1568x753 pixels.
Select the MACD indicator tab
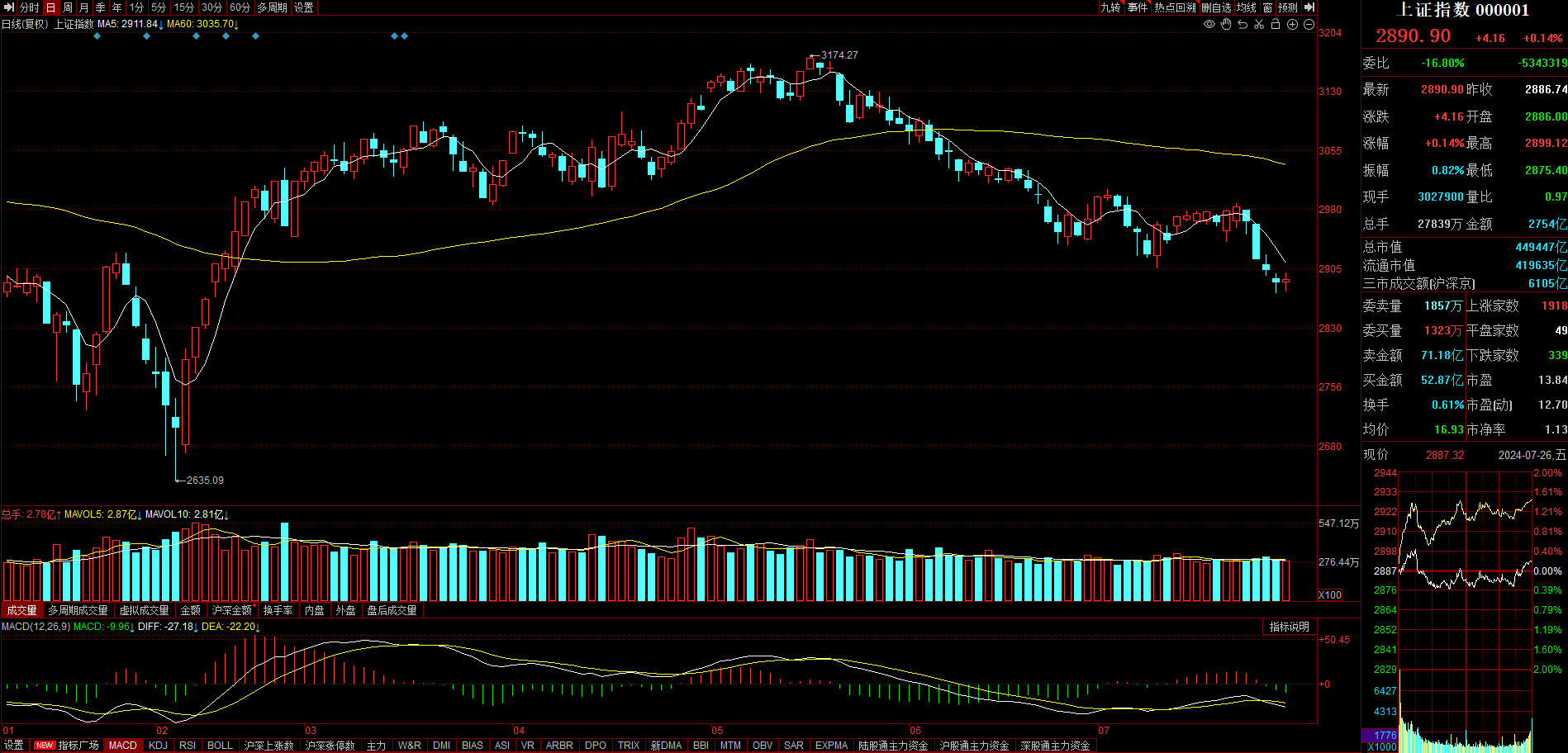pos(123,746)
